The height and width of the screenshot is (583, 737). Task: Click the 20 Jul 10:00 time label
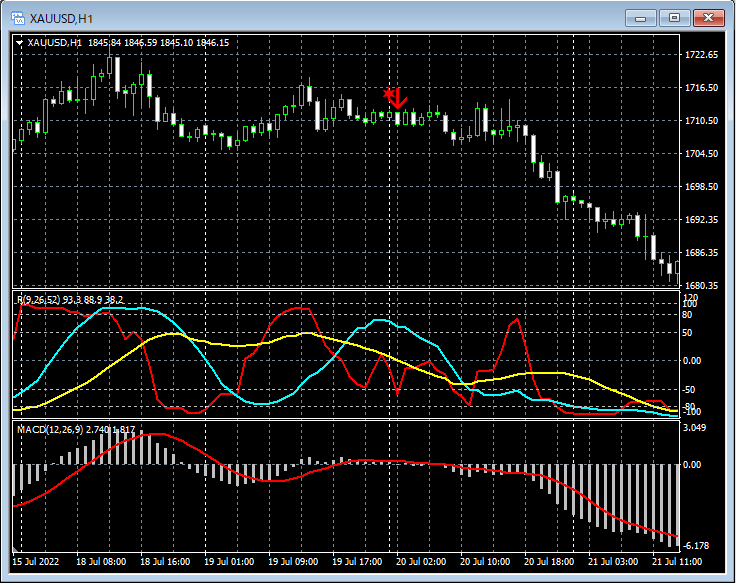coord(485,562)
